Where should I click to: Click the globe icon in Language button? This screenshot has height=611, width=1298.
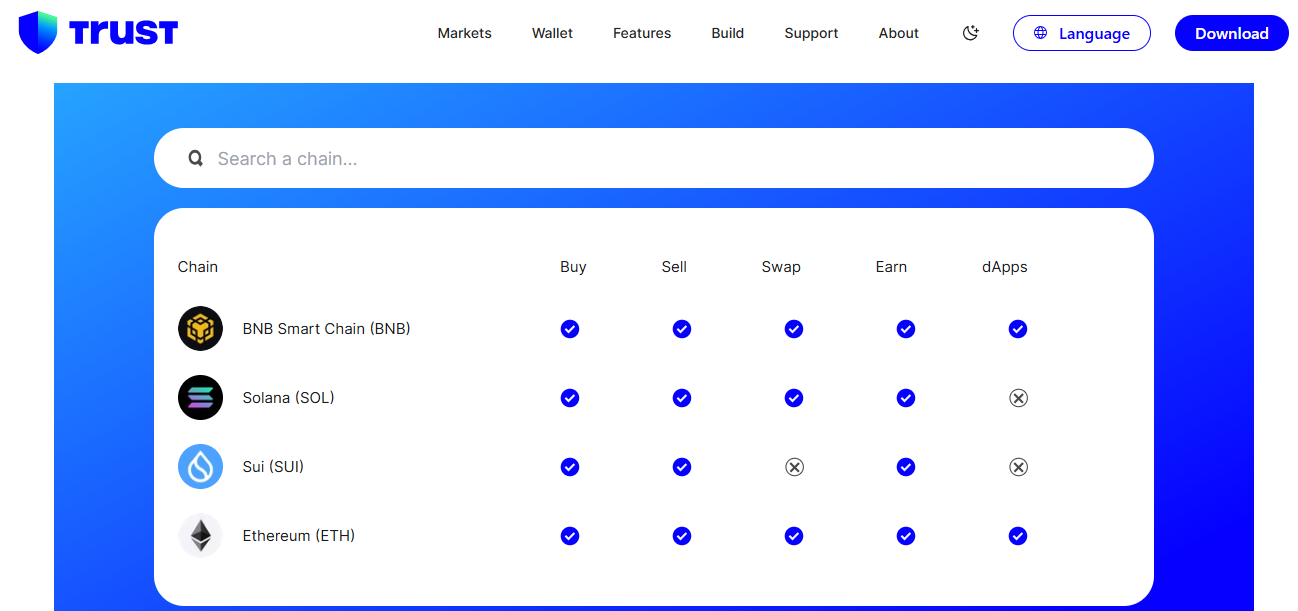click(1041, 33)
